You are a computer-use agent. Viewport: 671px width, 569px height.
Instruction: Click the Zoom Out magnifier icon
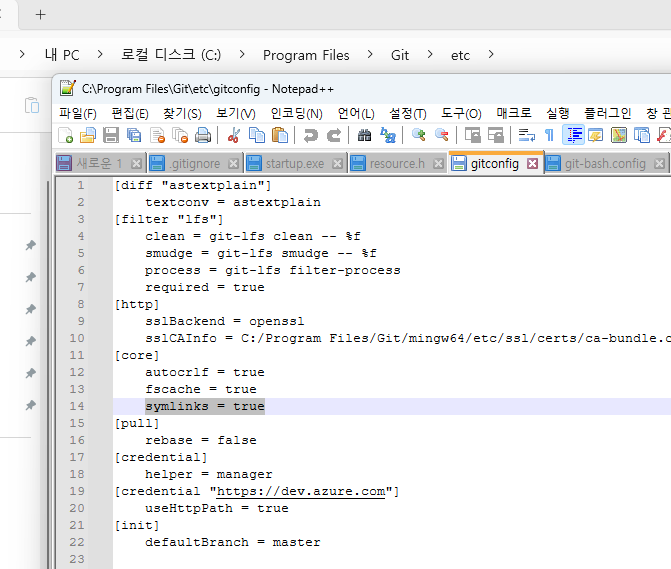(442, 136)
